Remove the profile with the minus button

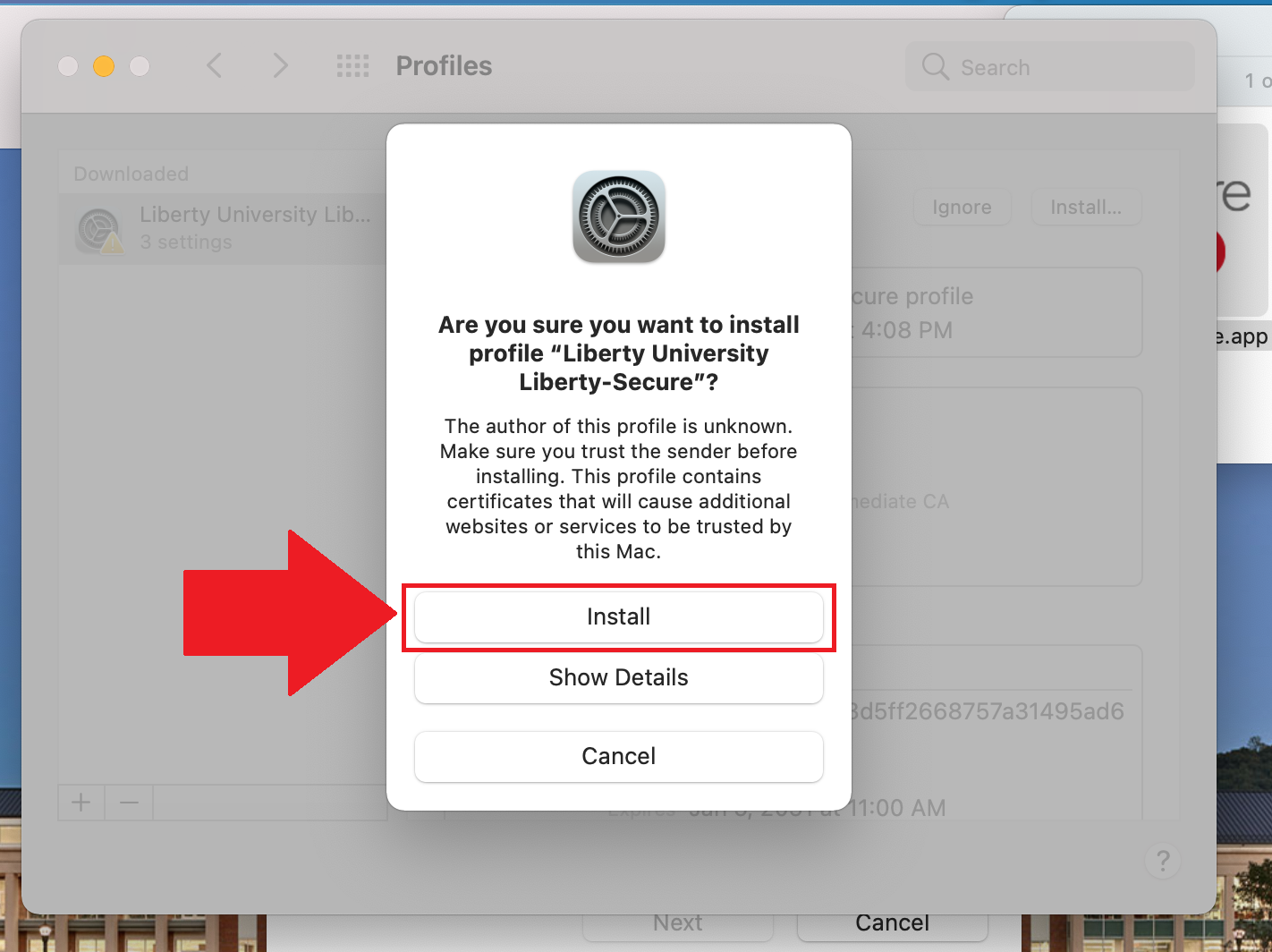[129, 803]
